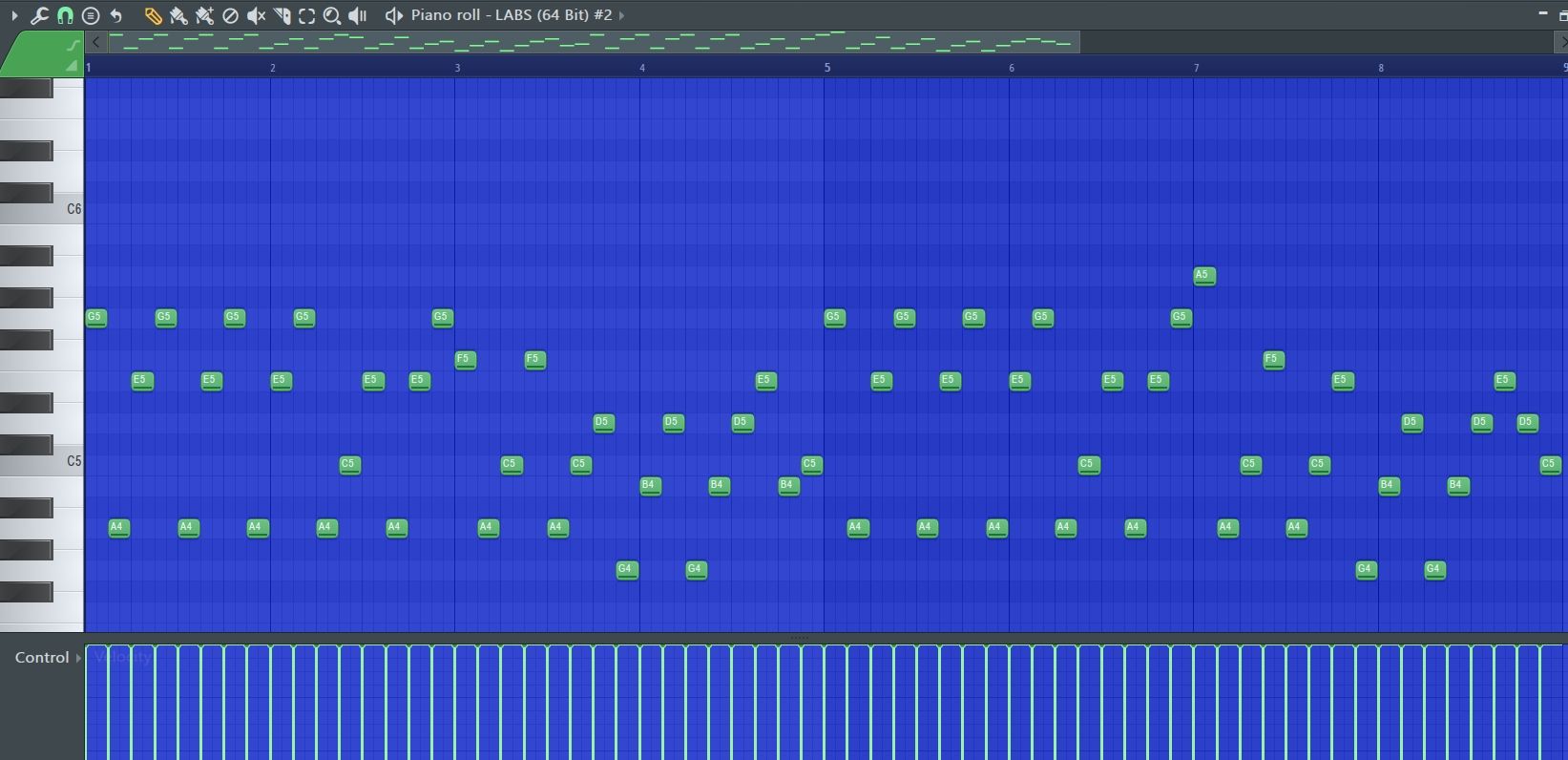Toggle the magnet snap-to-grid icon

(65, 15)
